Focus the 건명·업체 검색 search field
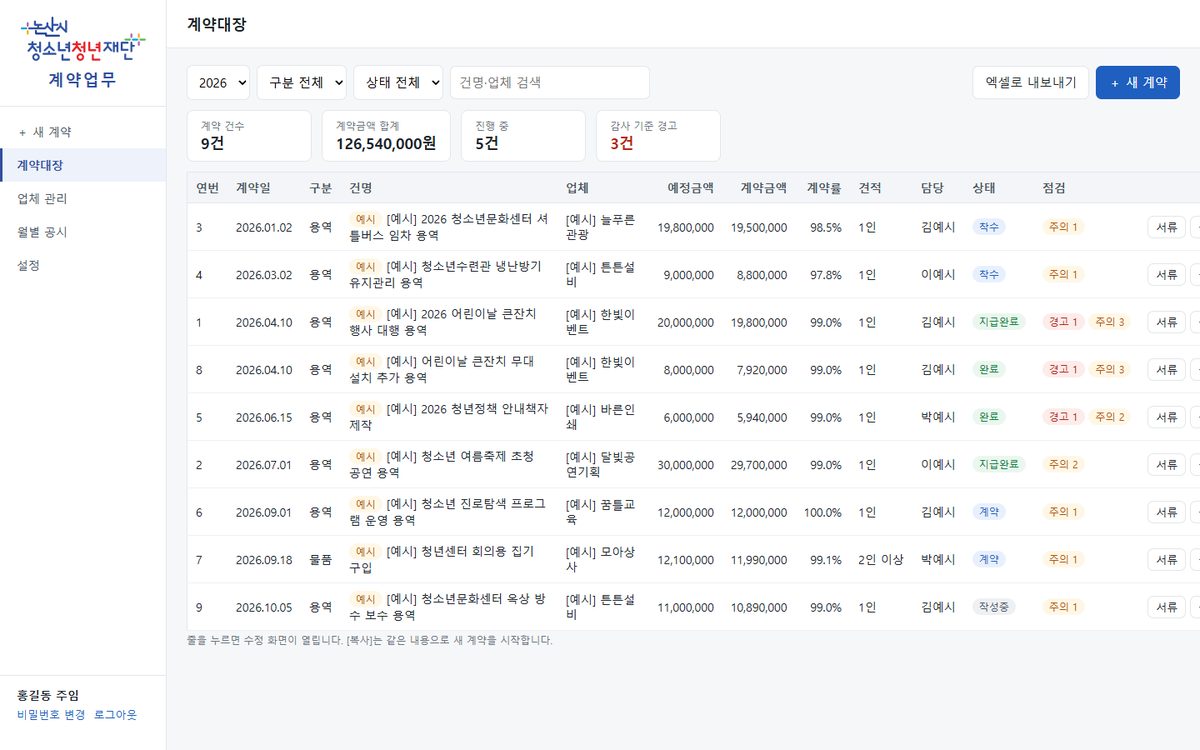Viewport: 1200px width, 750px height. click(550, 83)
